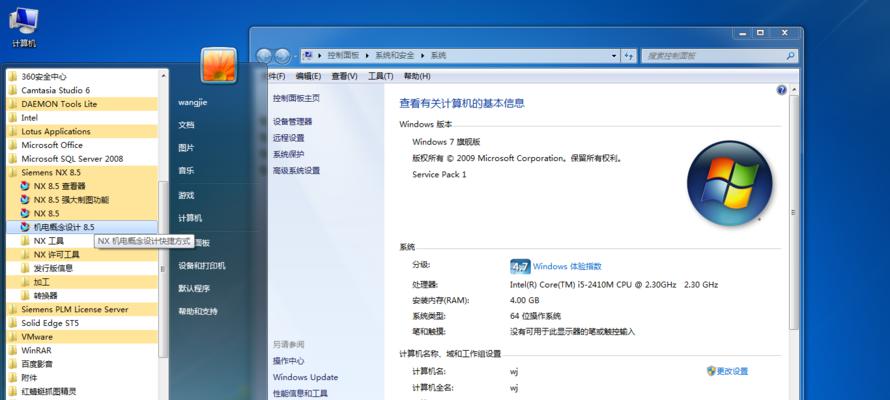Launch NX 8.5 查看器 shortcut
This screenshot has width=890, height=400.
(82, 186)
